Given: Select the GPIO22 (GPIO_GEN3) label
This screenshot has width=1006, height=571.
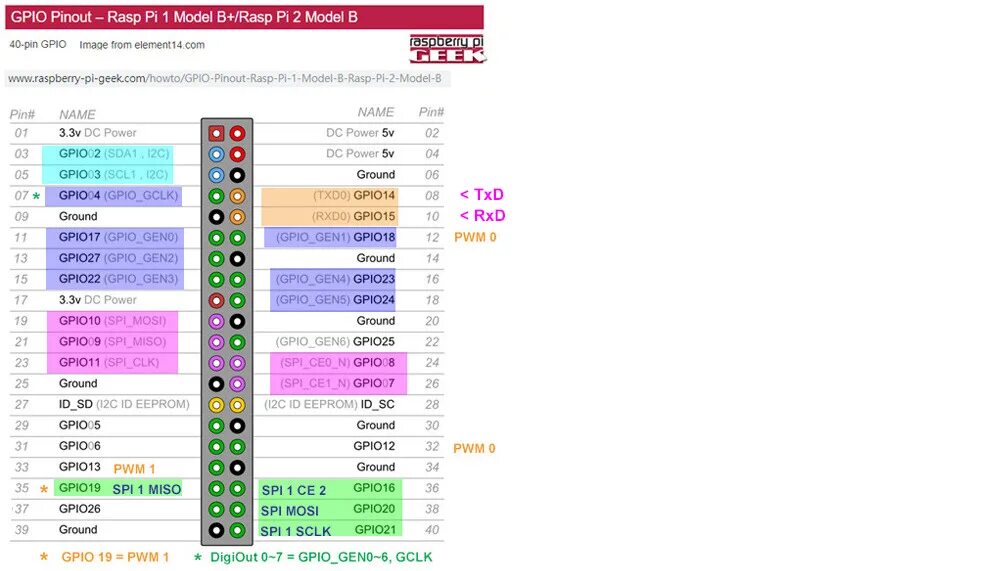Looking at the screenshot, I should click(118, 278).
